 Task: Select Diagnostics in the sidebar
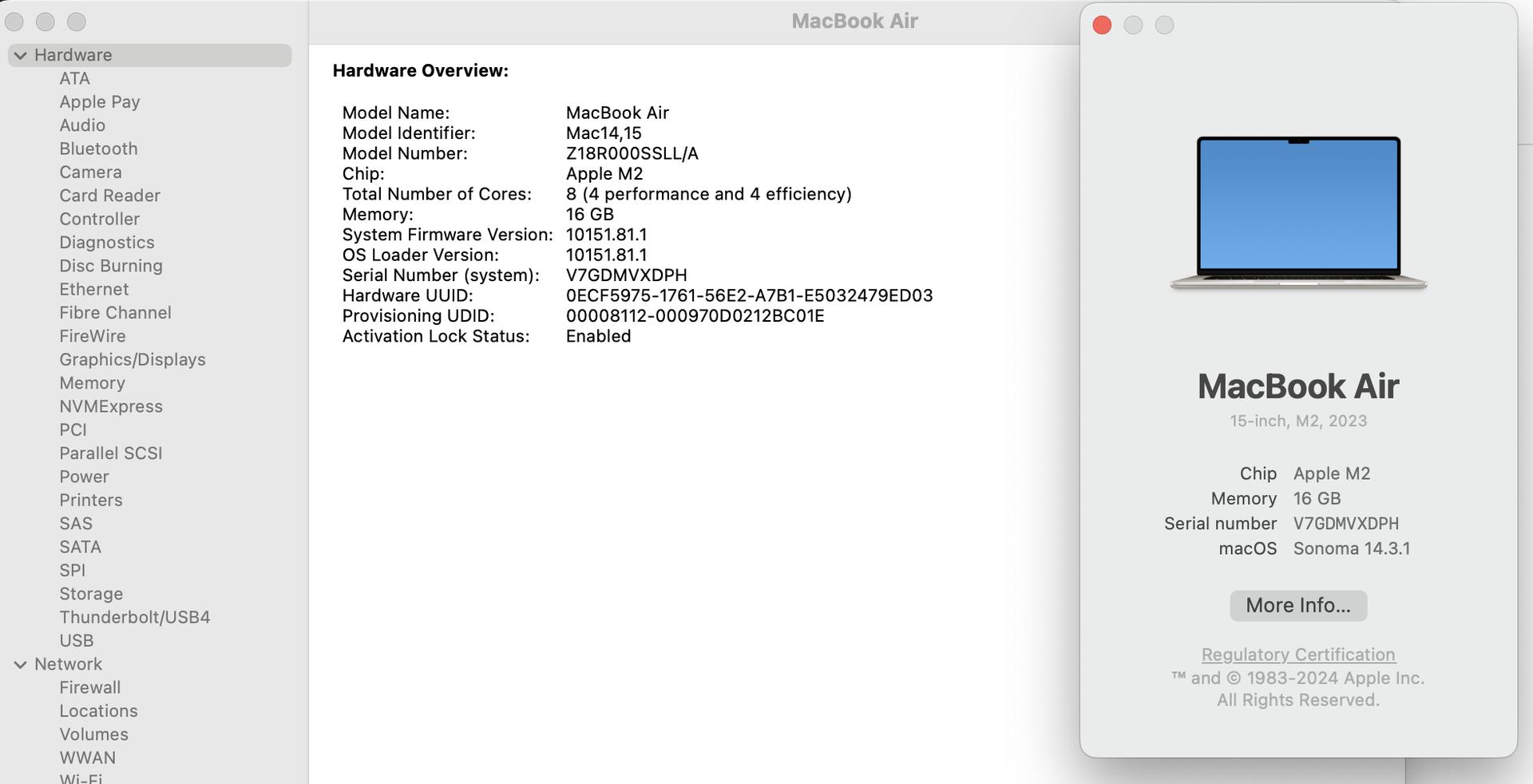pos(107,243)
